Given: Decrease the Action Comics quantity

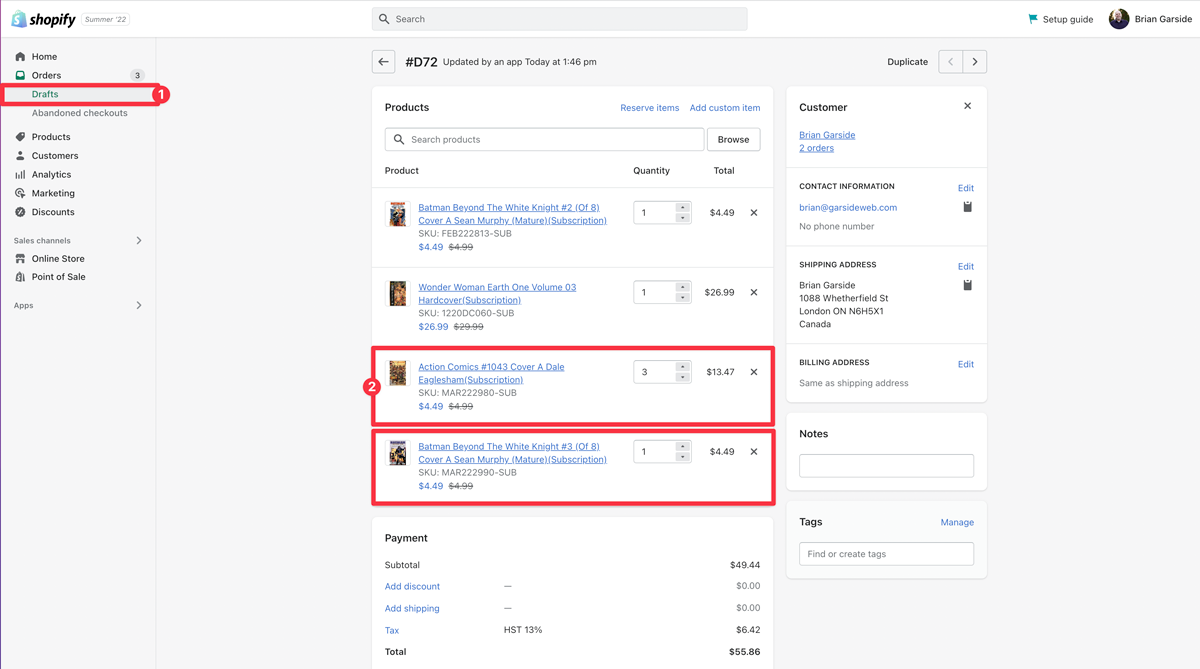Looking at the screenshot, I should click(x=682, y=377).
